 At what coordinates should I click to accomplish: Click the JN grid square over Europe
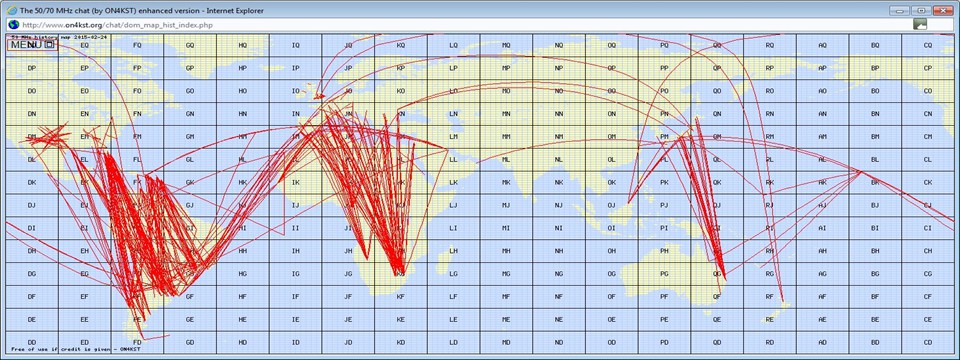pyautogui.click(x=348, y=114)
